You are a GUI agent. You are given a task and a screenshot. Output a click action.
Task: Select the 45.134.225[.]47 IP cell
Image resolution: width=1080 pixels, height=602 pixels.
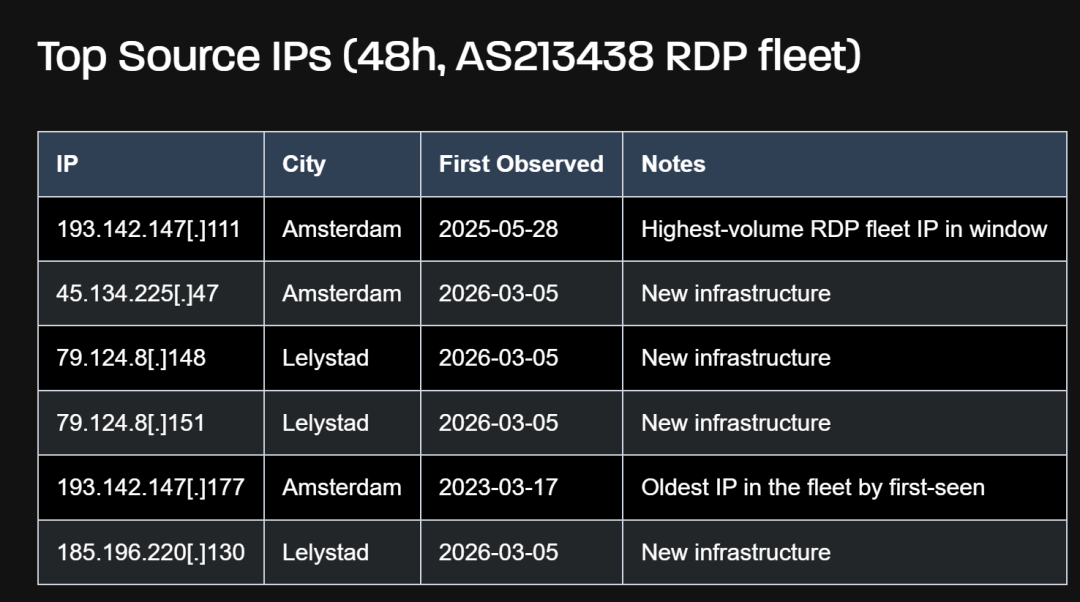click(x=137, y=294)
